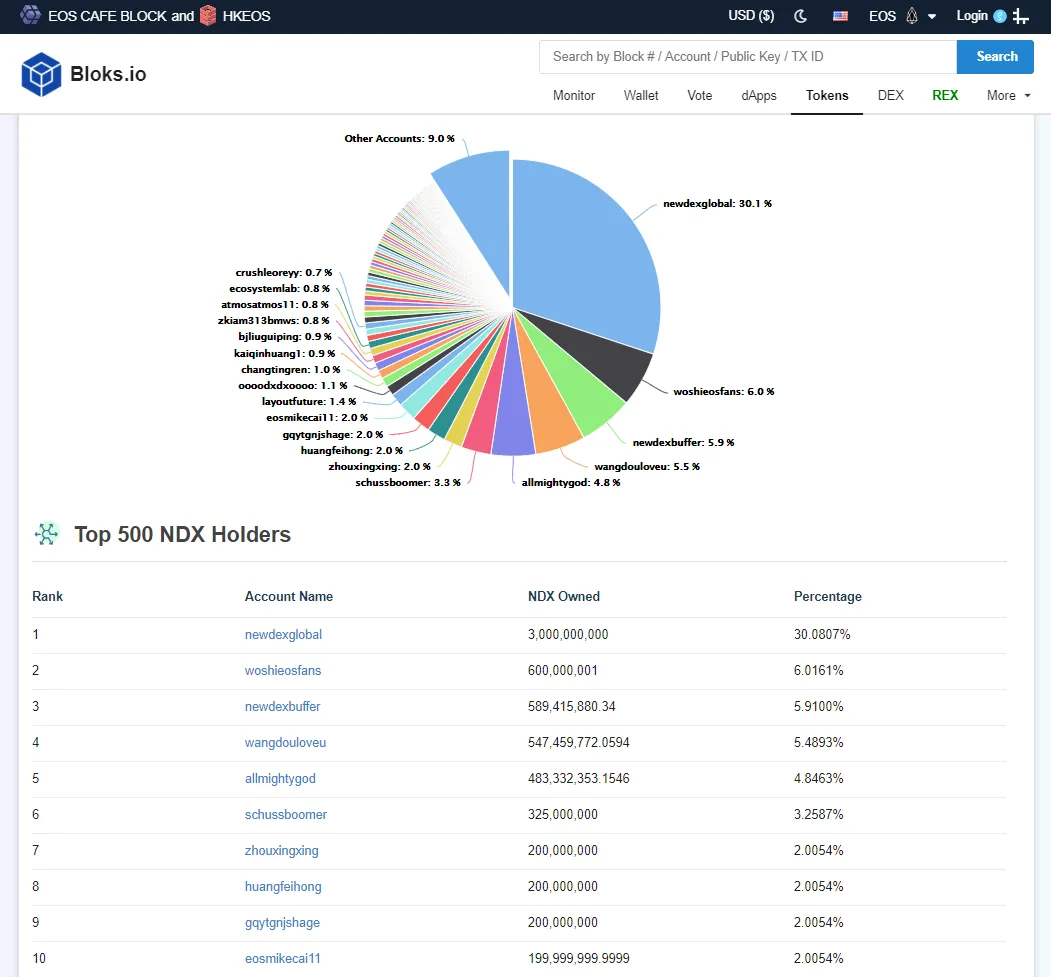Select the Tokens tab
This screenshot has height=977, width=1051.
pos(826,95)
